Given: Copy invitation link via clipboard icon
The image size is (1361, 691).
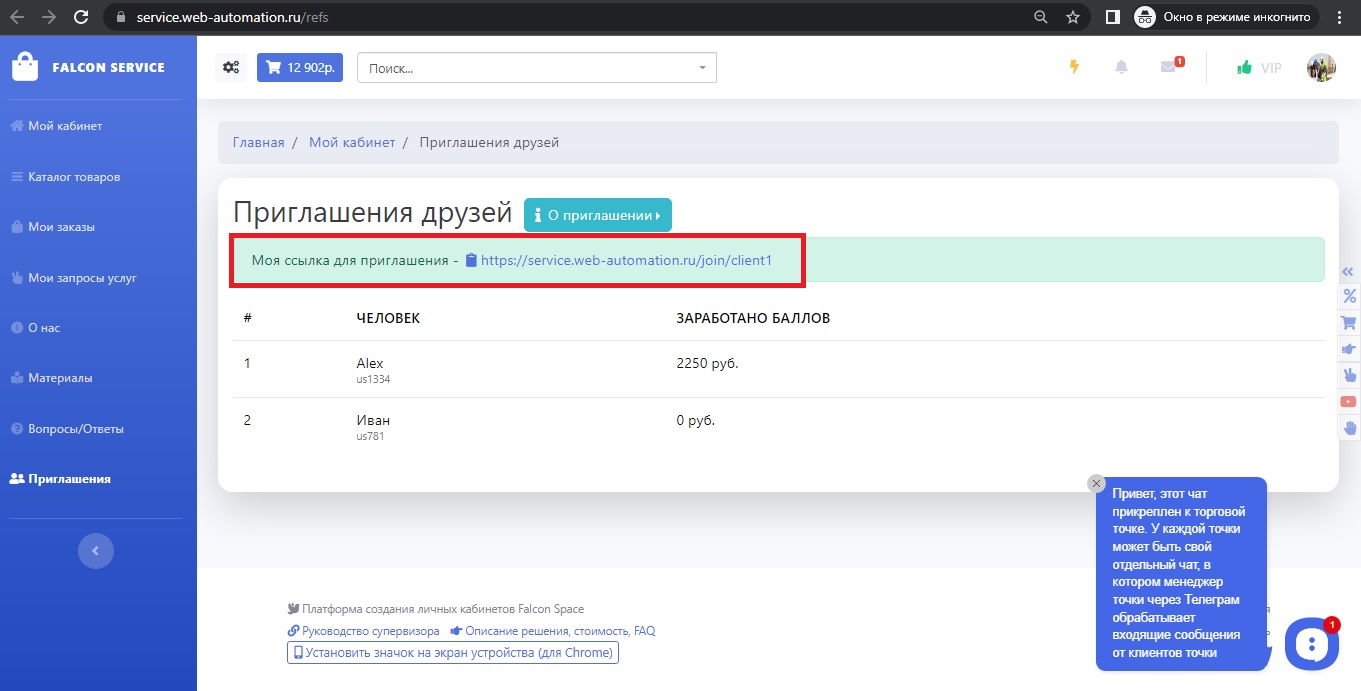Looking at the screenshot, I should point(471,260).
